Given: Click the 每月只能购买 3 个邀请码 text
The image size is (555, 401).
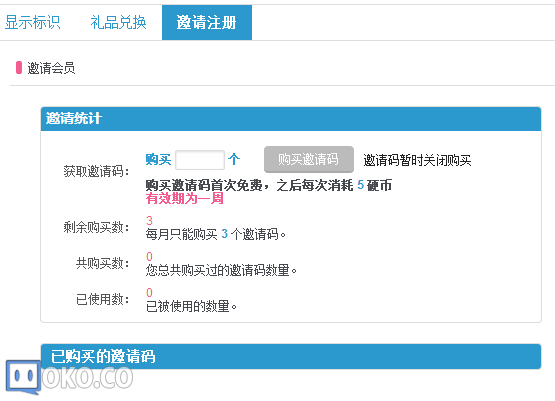Looking at the screenshot, I should pos(216,234).
